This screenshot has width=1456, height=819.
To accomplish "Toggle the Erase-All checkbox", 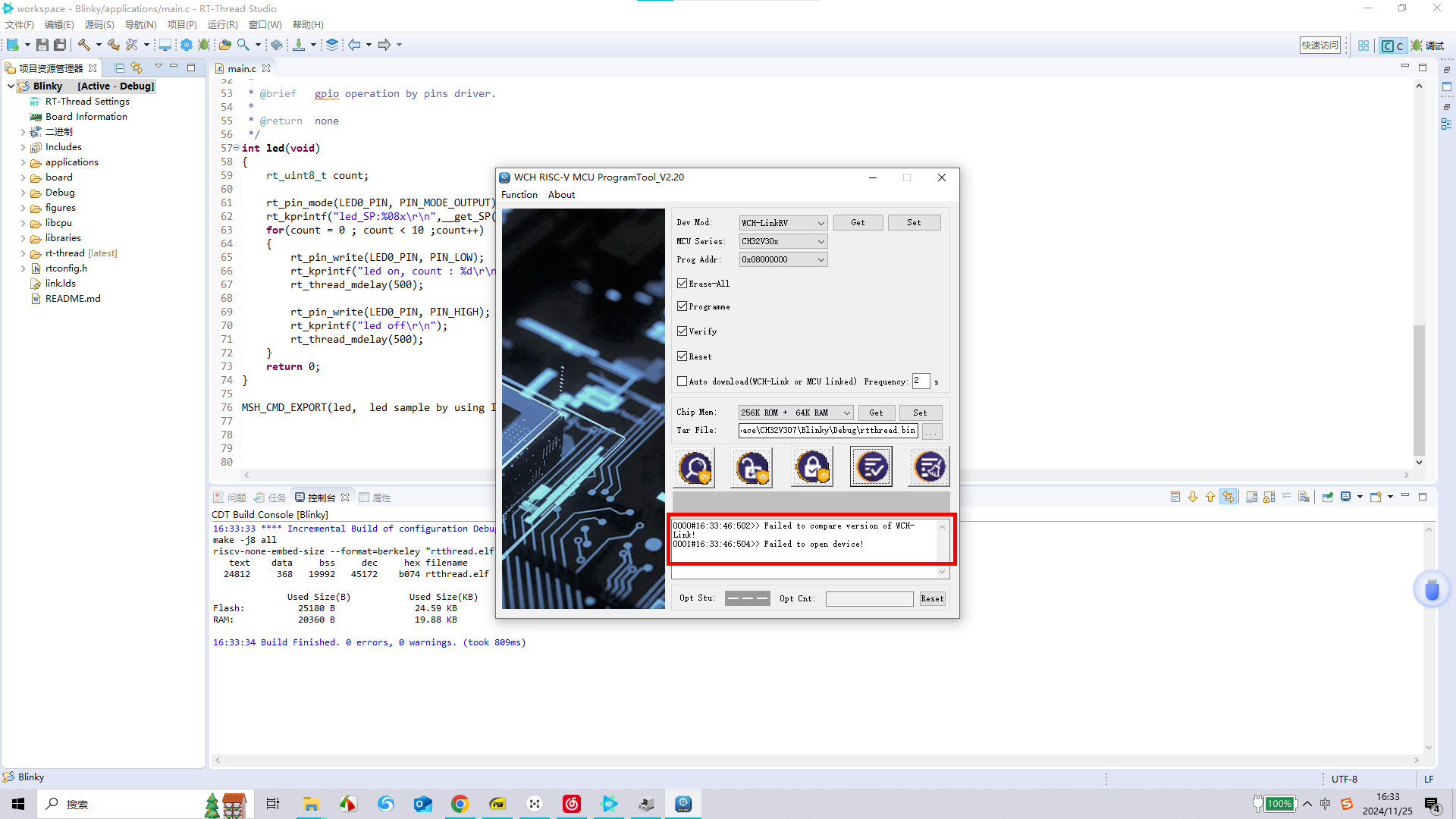I will point(682,284).
